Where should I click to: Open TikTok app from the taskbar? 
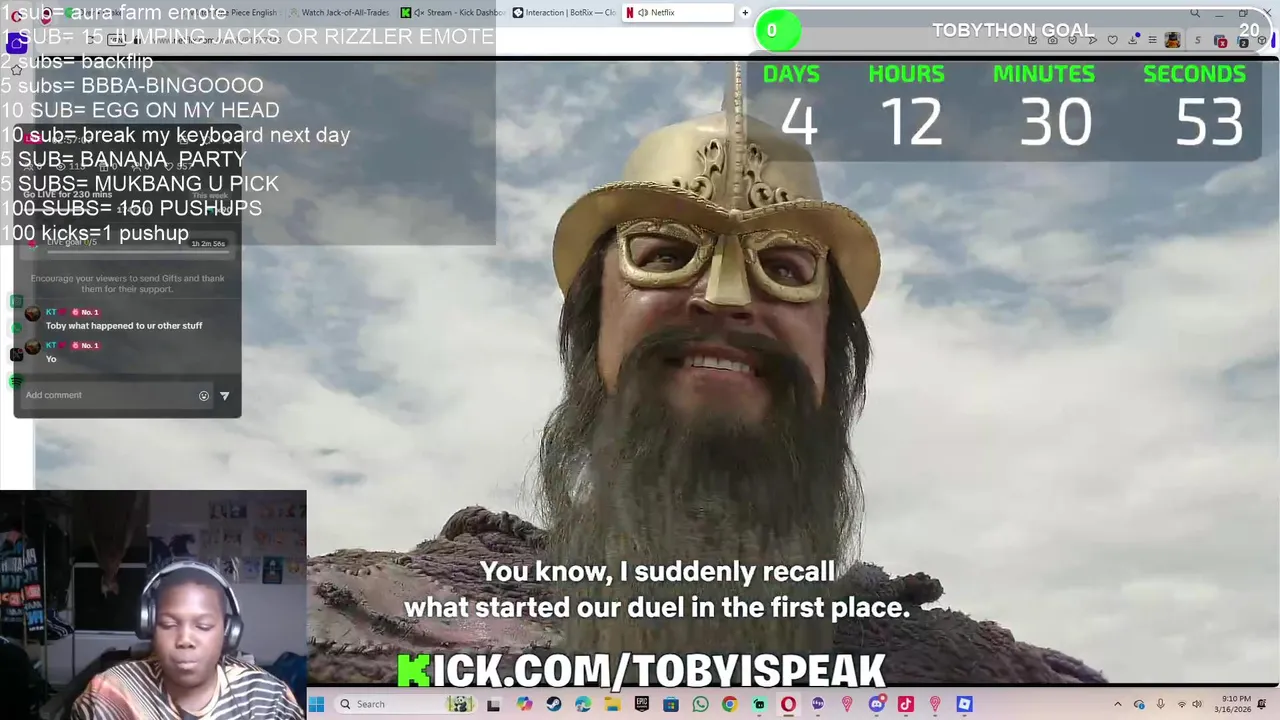906,705
